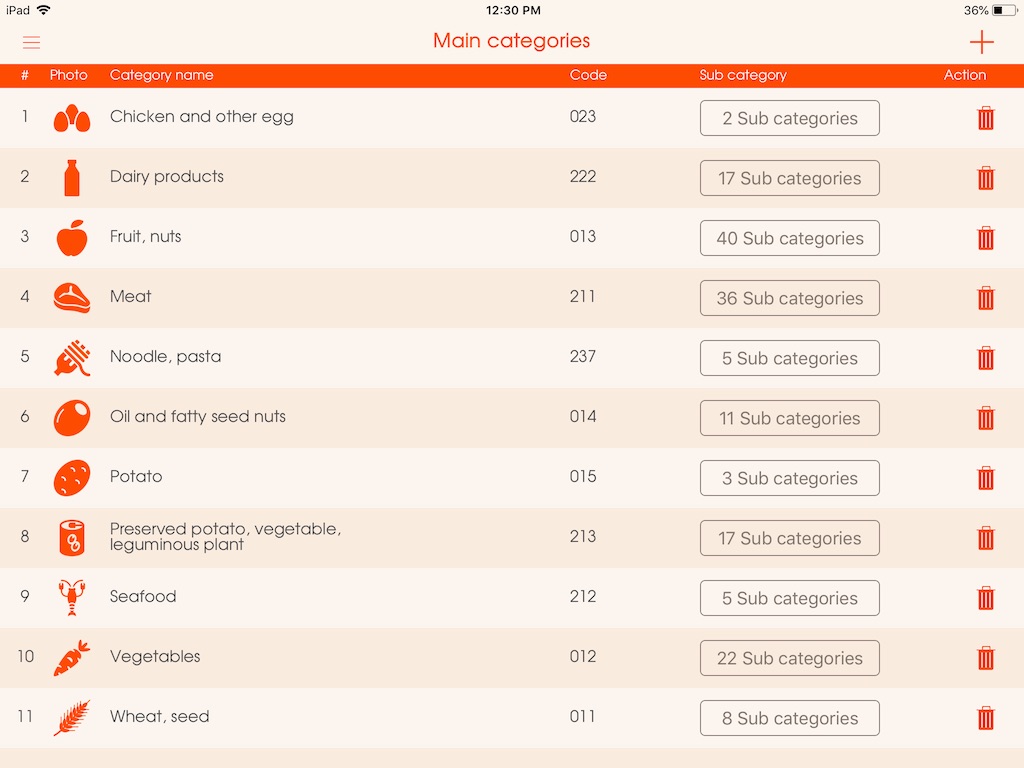Open 8 Sub categories for Wheat, seed
Screen dimensions: 1024x768
[x=790, y=718]
